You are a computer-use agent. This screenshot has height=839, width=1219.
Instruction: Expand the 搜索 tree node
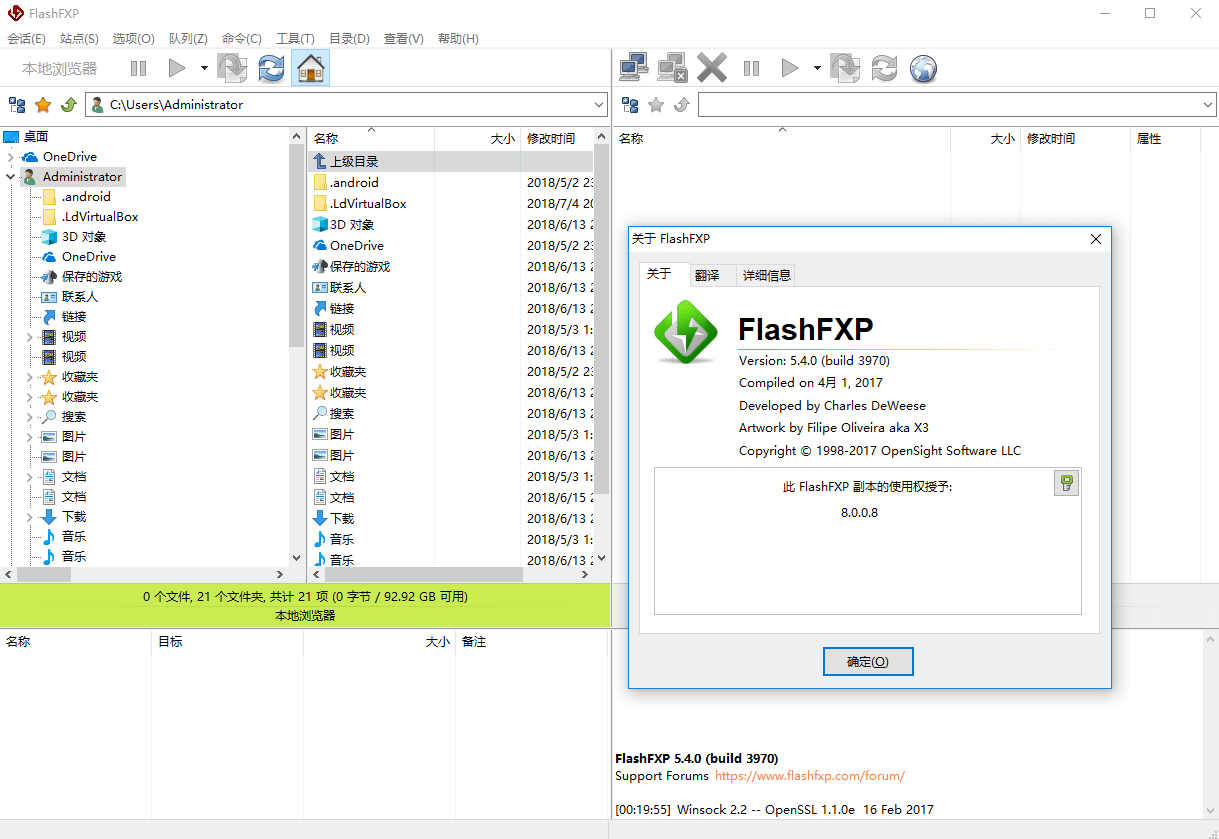tap(30, 417)
